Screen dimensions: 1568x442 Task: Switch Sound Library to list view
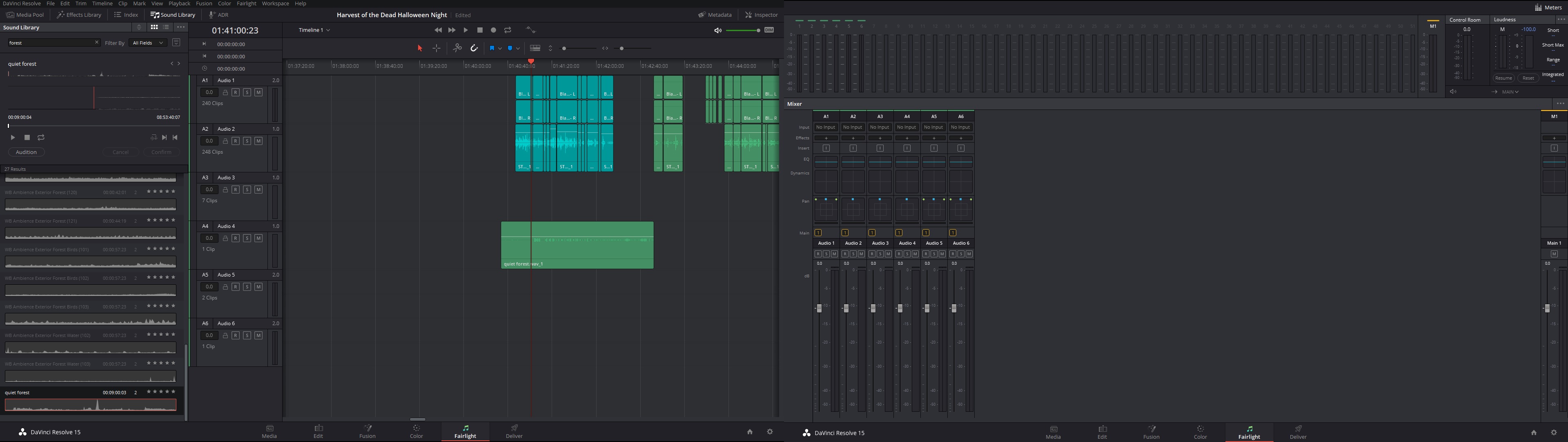point(166,27)
